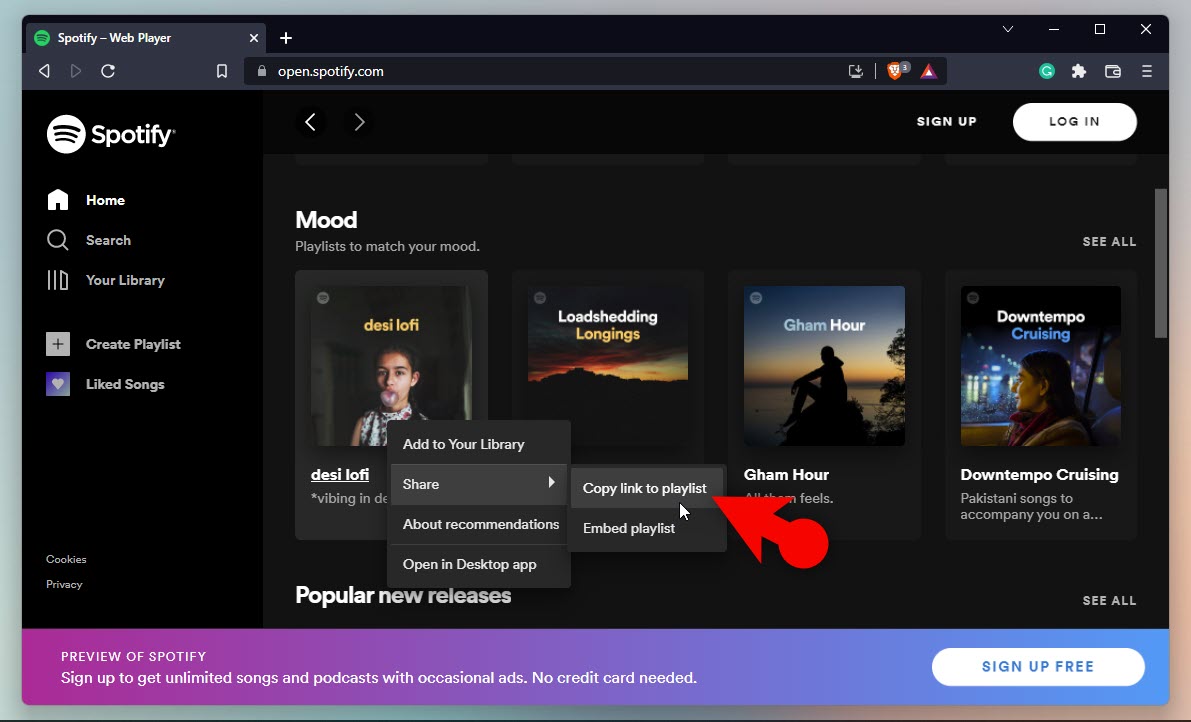Open Your Library icon in sidebar

click(x=58, y=280)
